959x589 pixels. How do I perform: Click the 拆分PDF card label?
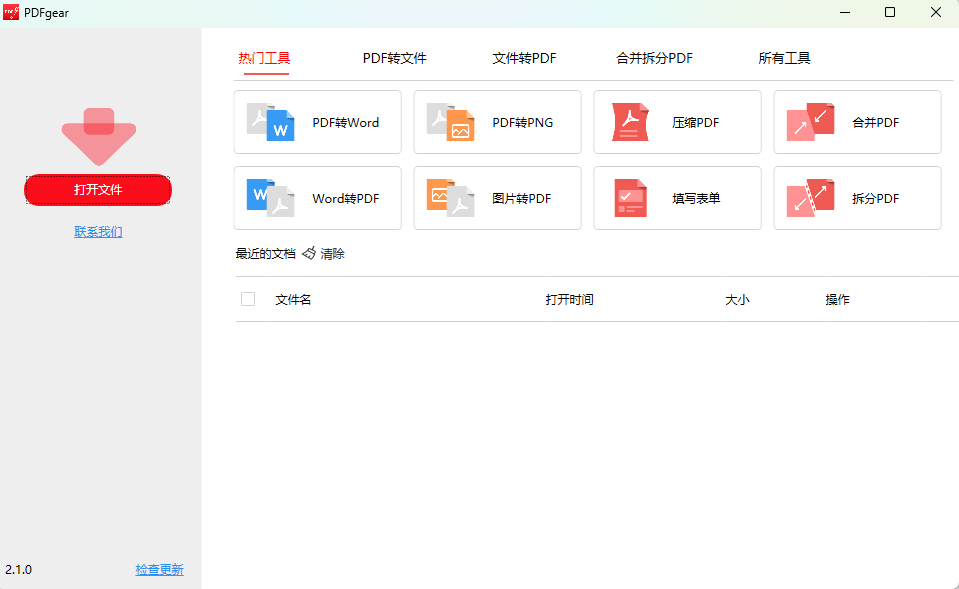[875, 198]
